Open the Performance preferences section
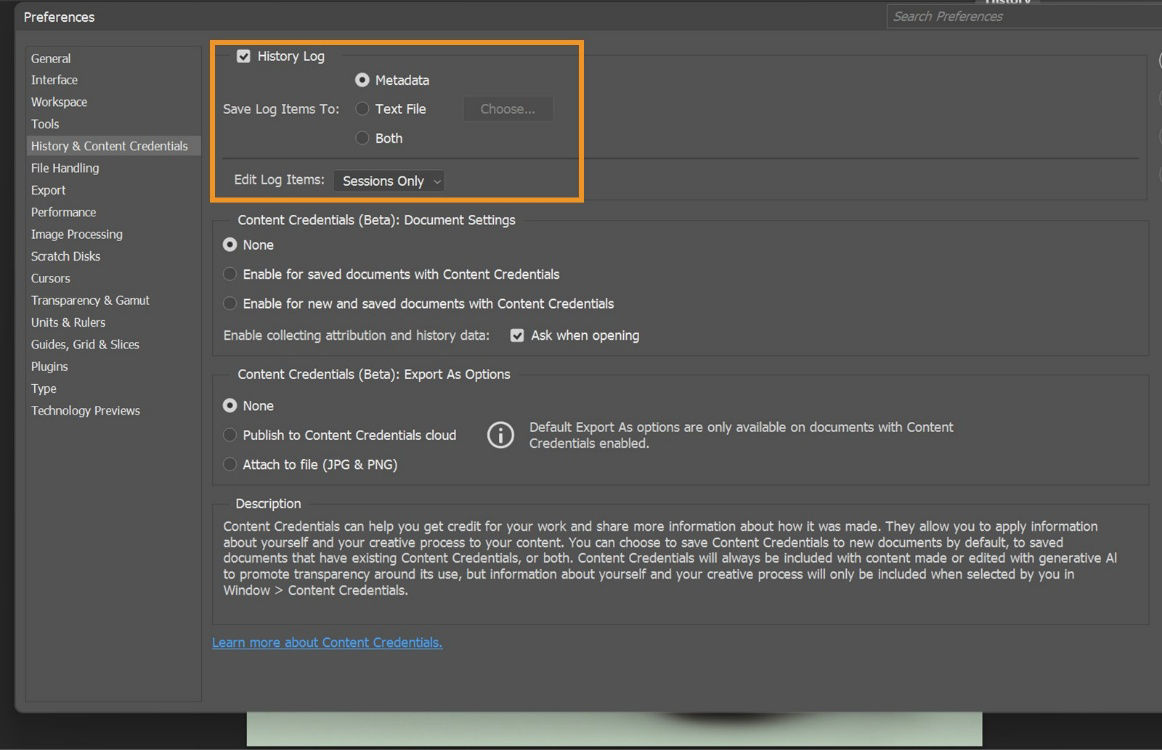The width and height of the screenshot is (1162, 750). tap(63, 212)
